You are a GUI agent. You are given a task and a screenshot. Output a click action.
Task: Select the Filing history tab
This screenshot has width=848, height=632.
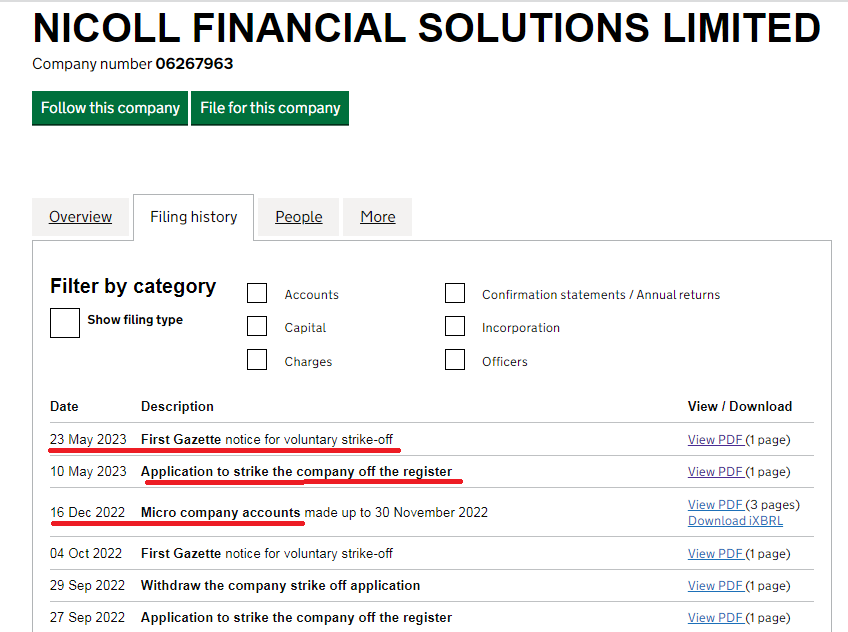[194, 217]
